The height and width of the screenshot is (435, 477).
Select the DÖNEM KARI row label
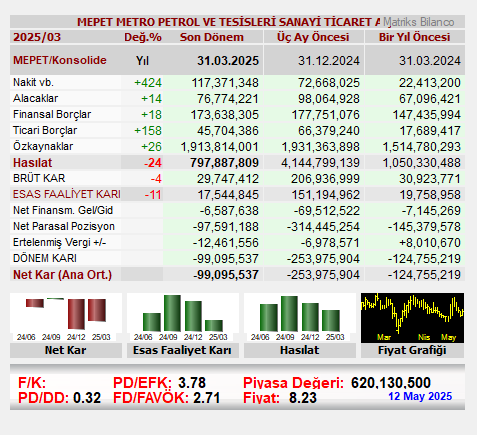tap(45, 258)
